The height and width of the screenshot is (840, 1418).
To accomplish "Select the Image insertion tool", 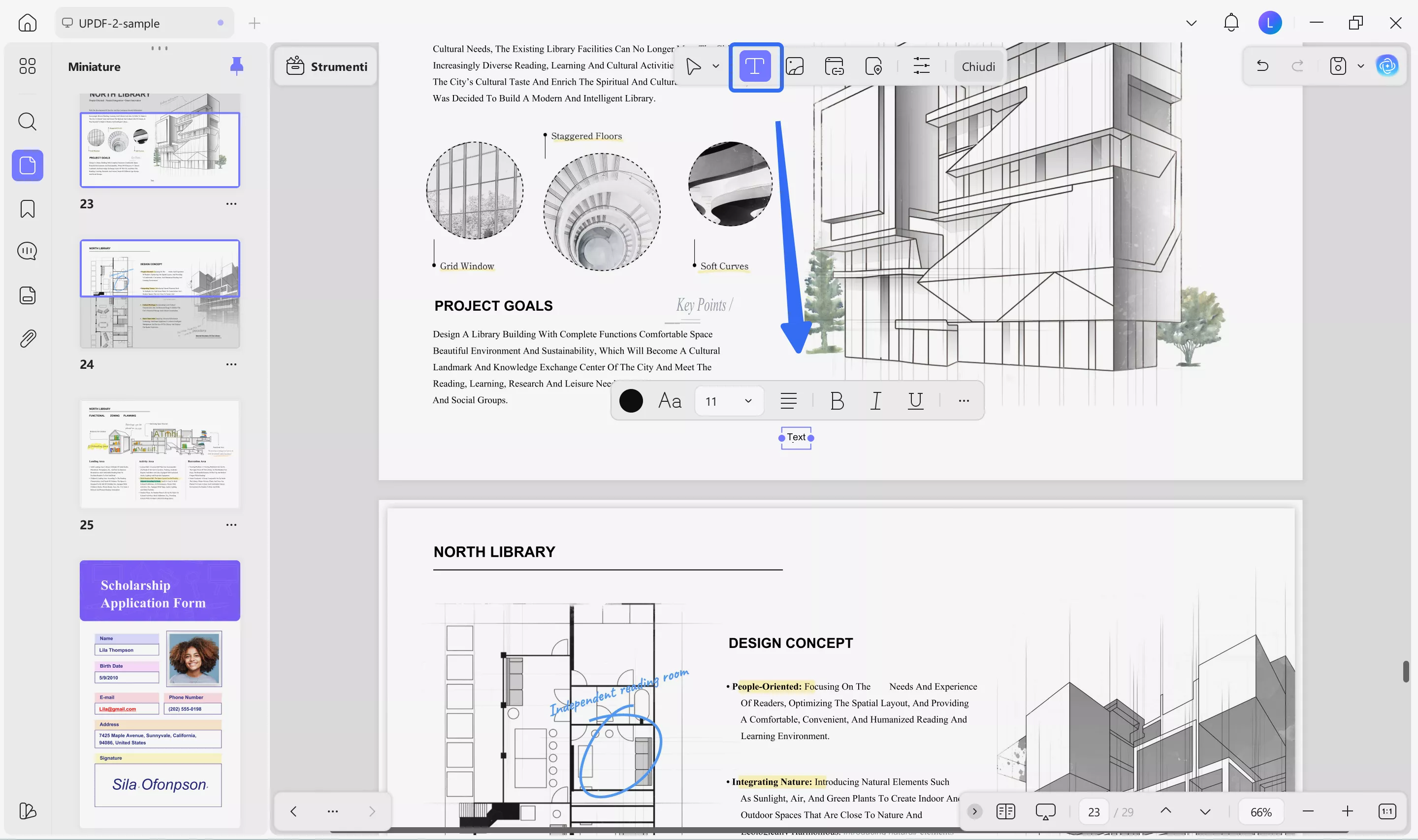I will pyautogui.click(x=795, y=66).
